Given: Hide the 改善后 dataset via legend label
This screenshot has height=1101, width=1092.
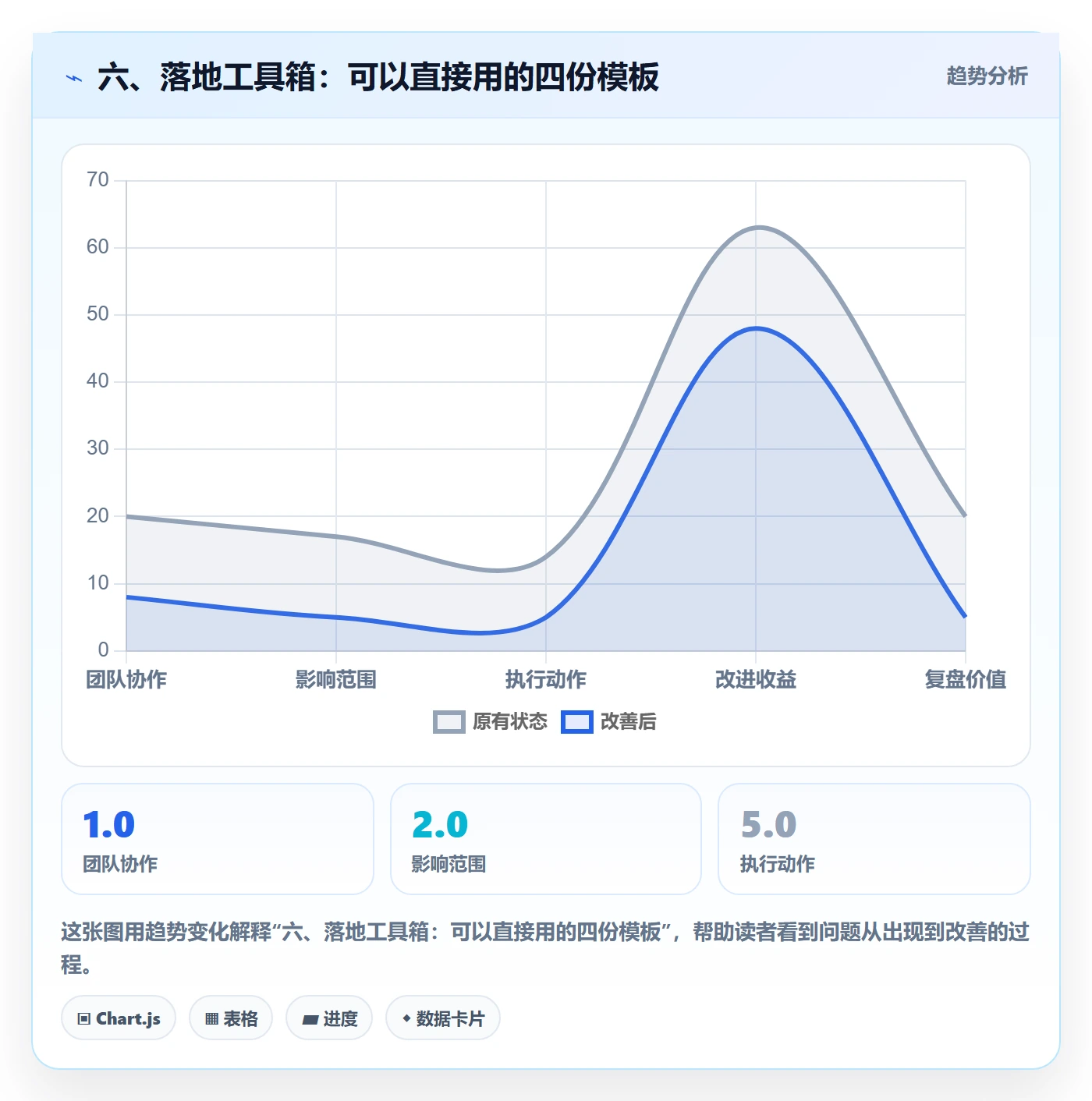Looking at the screenshot, I should 628,722.
